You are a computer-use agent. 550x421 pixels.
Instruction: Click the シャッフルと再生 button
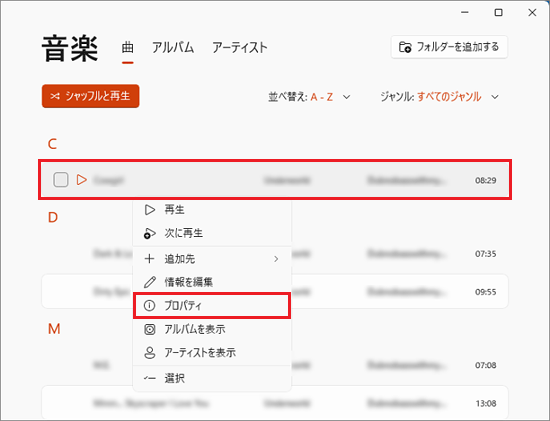coord(90,96)
